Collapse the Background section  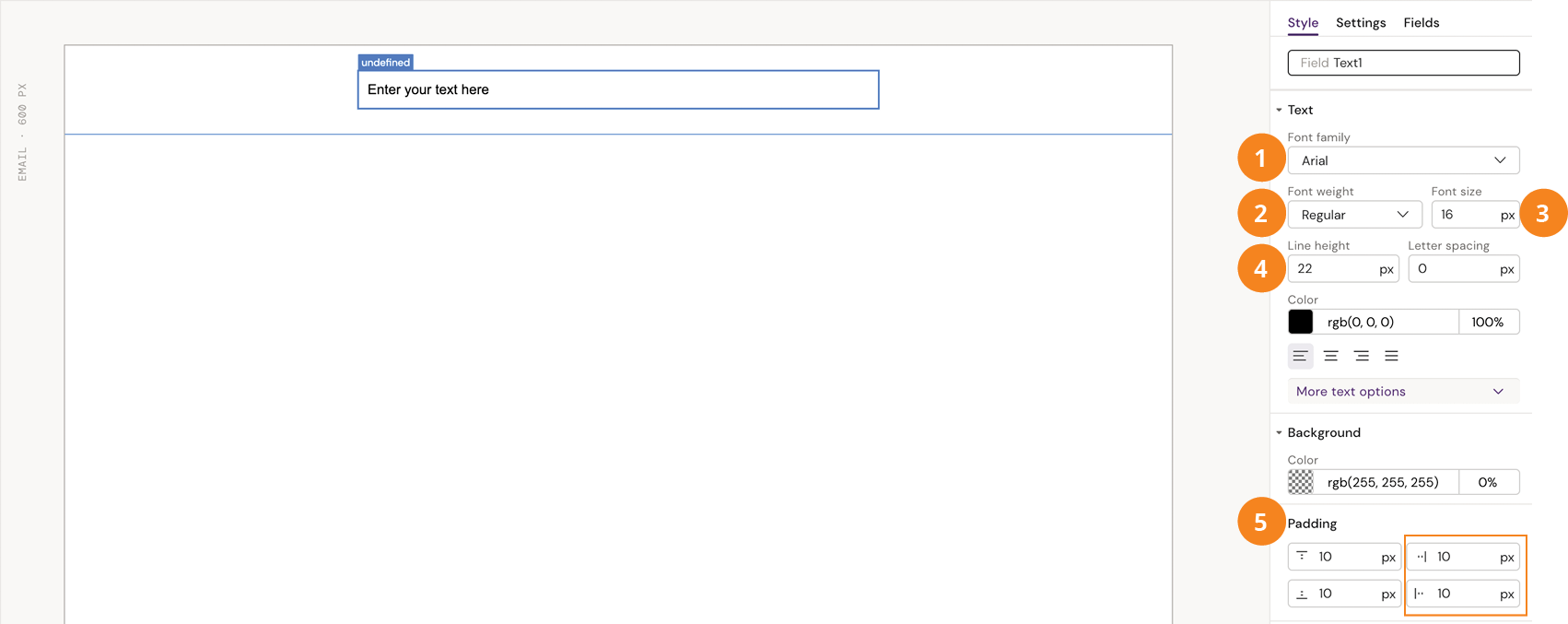pos(1279,432)
